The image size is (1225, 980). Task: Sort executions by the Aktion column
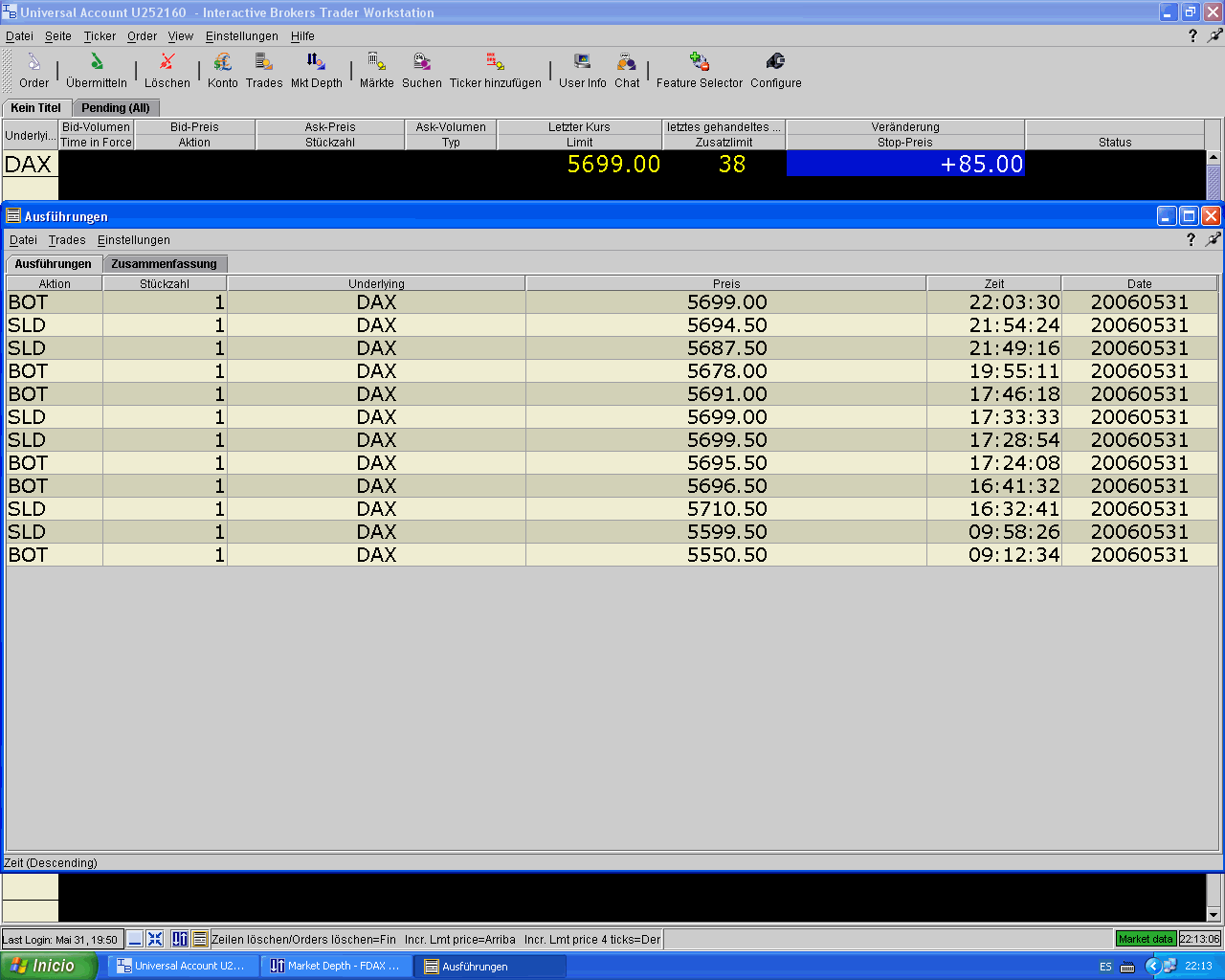point(55,283)
